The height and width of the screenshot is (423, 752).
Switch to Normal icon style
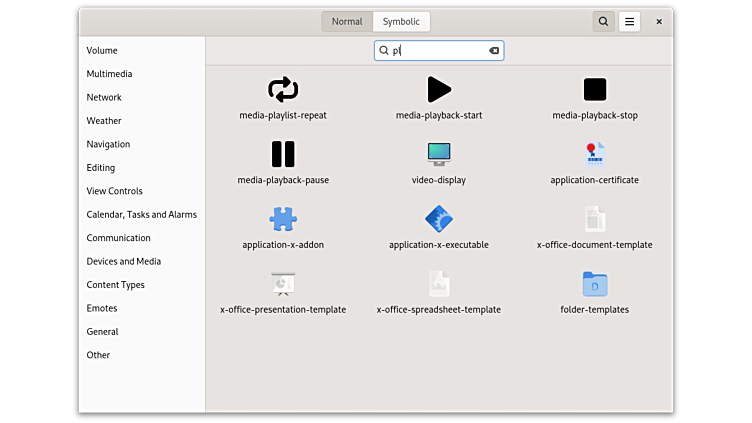pyautogui.click(x=347, y=21)
